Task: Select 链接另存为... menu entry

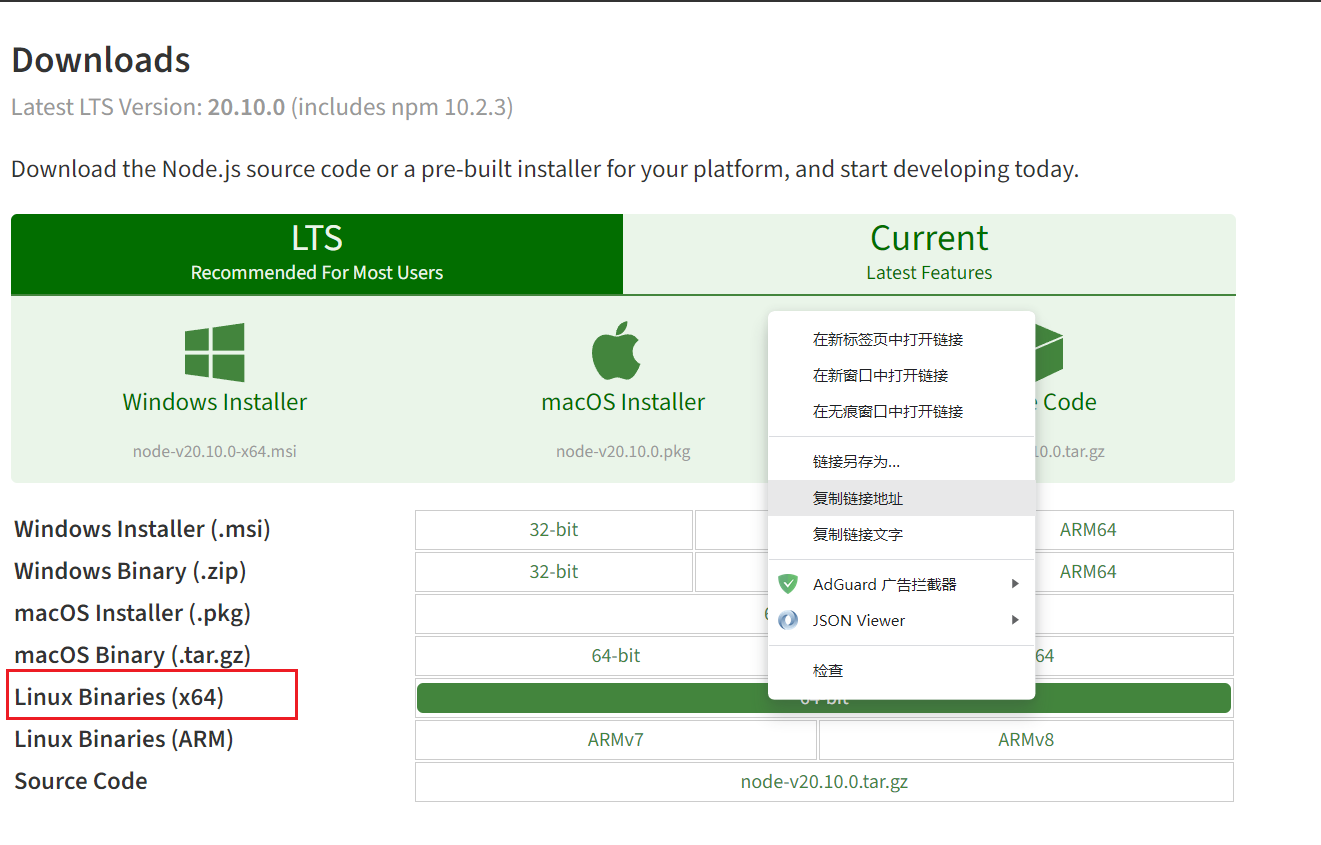Action: pos(901,462)
